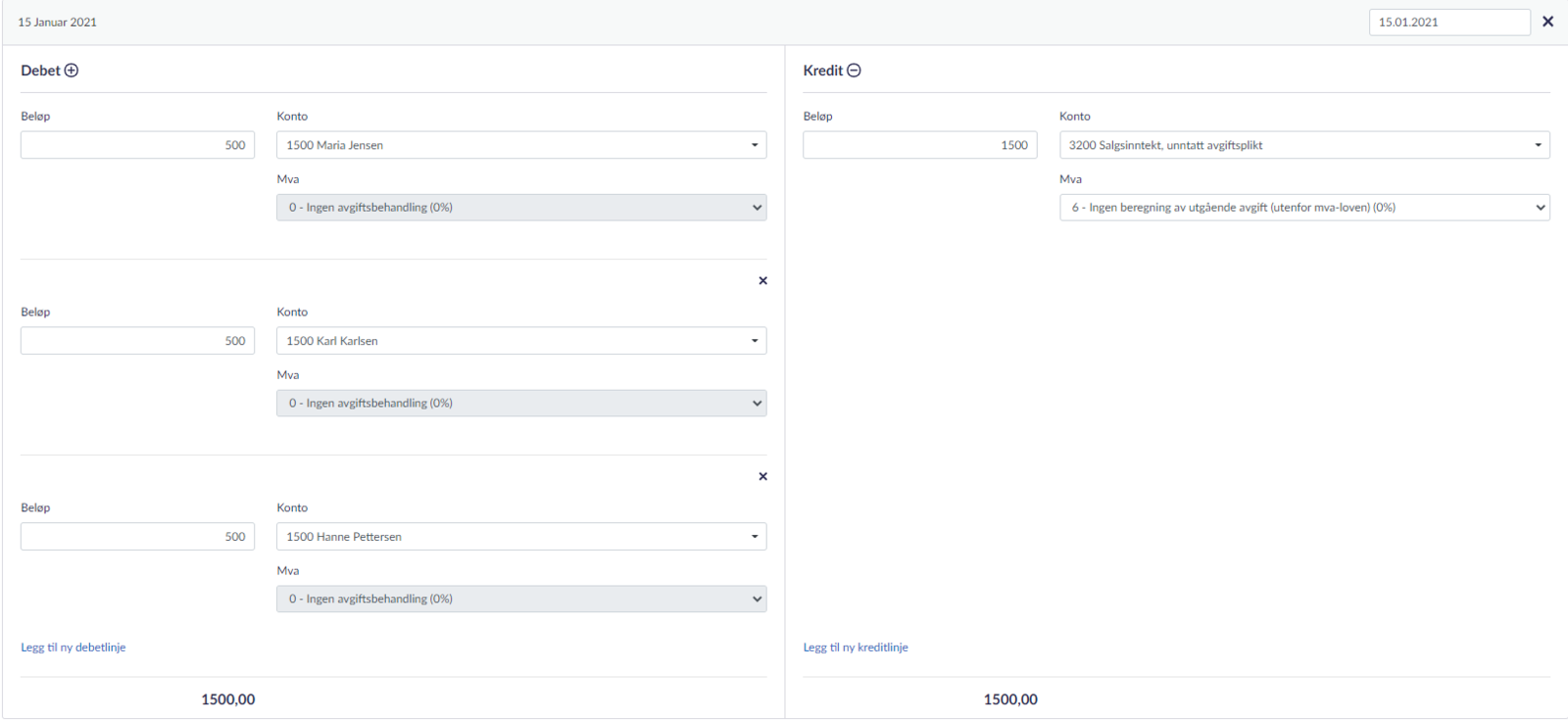Click the plus icon next to Debet
The width and height of the screenshot is (1568, 722).
[x=72, y=71]
